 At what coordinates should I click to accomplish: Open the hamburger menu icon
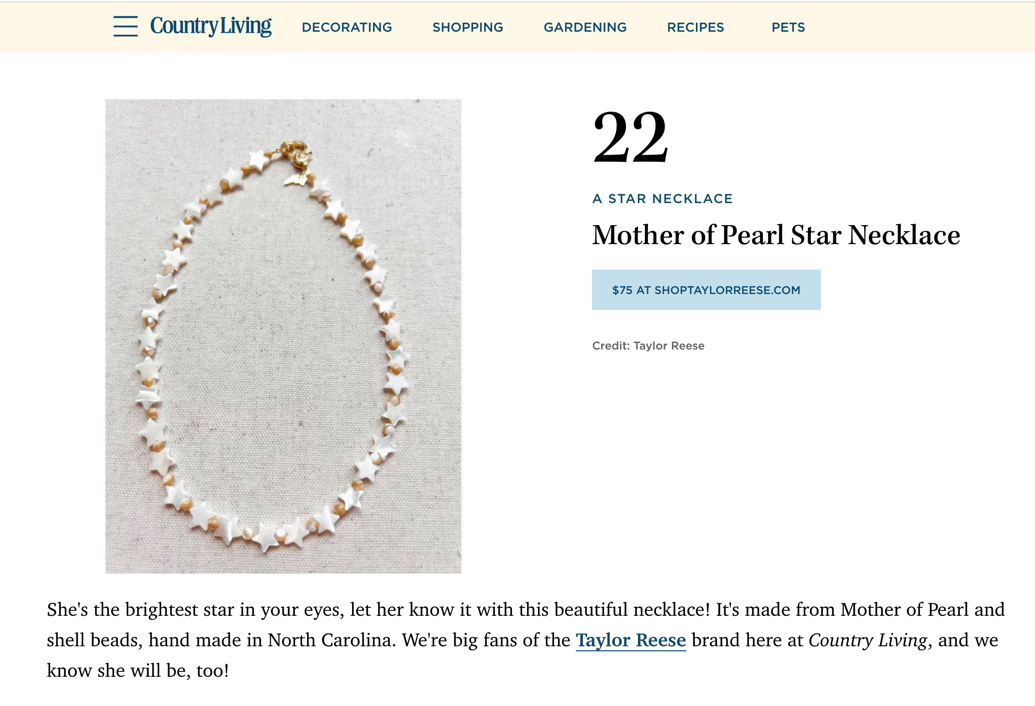click(125, 27)
